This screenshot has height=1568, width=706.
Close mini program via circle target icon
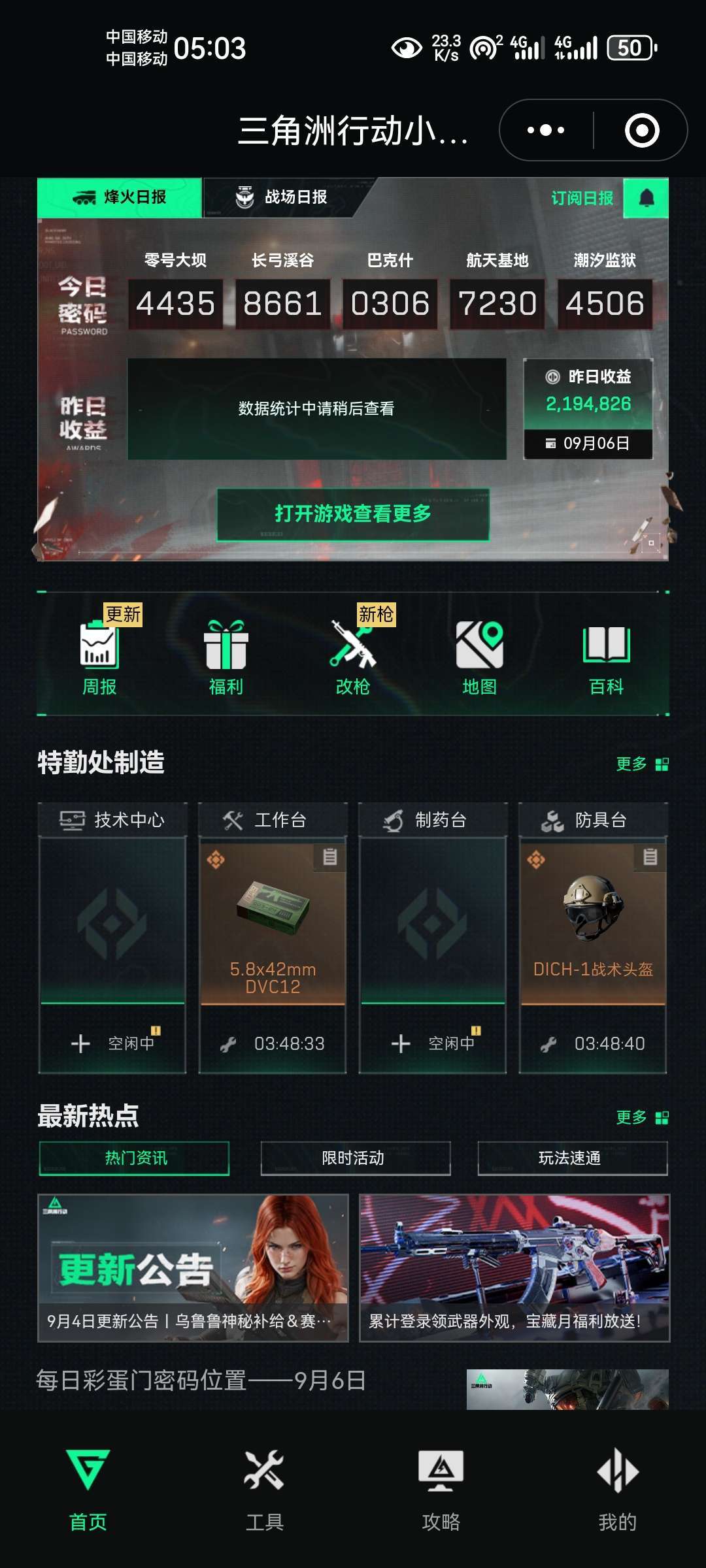pos(642,130)
